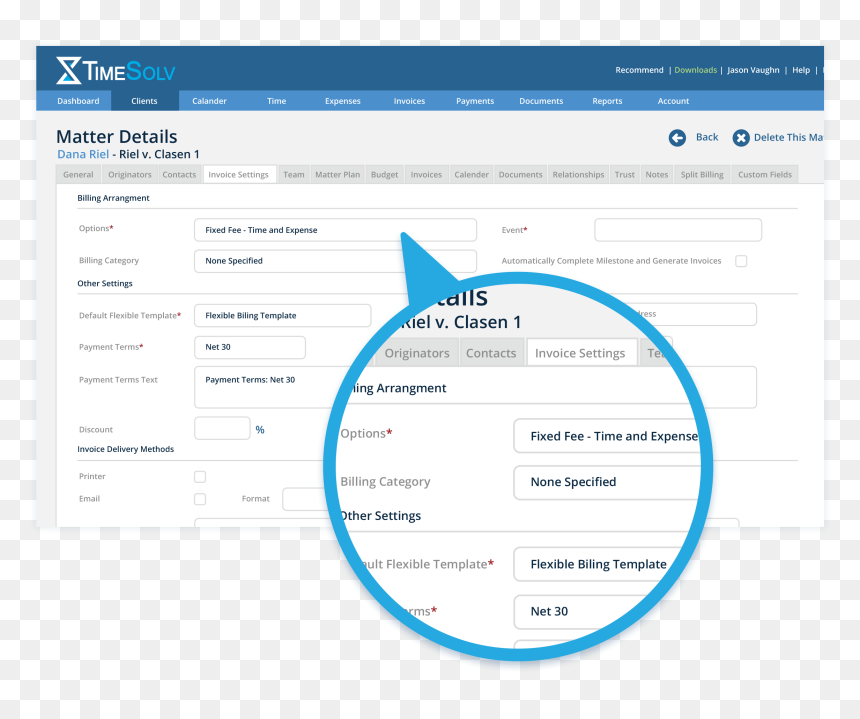Enable the Email delivery checkbox

200,499
